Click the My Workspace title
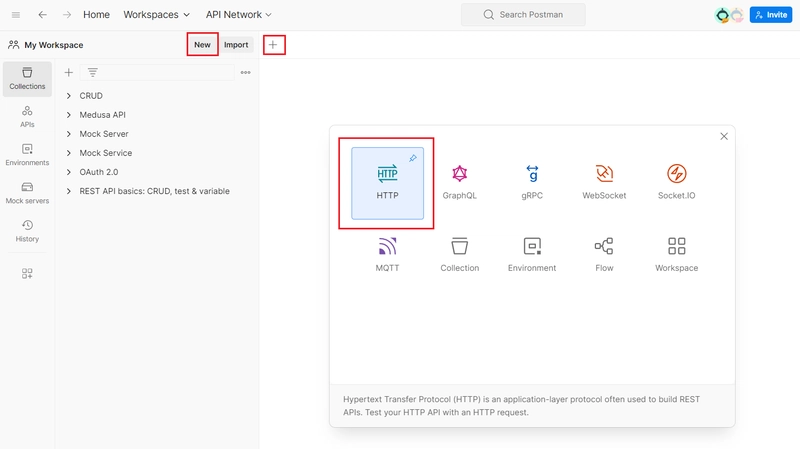The height and width of the screenshot is (449, 800). 54,45
